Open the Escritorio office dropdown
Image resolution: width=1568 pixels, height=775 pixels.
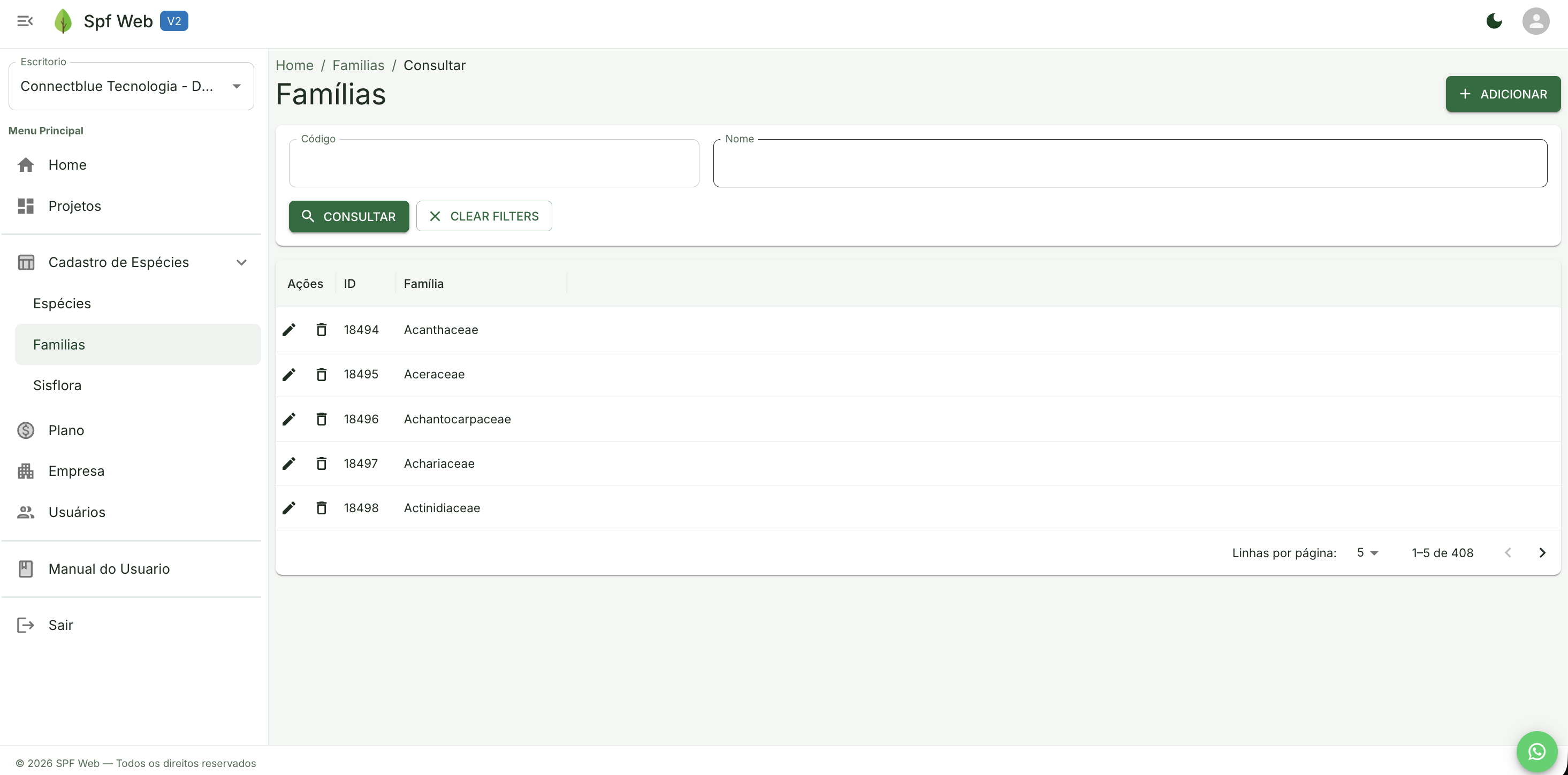[132, 87]
